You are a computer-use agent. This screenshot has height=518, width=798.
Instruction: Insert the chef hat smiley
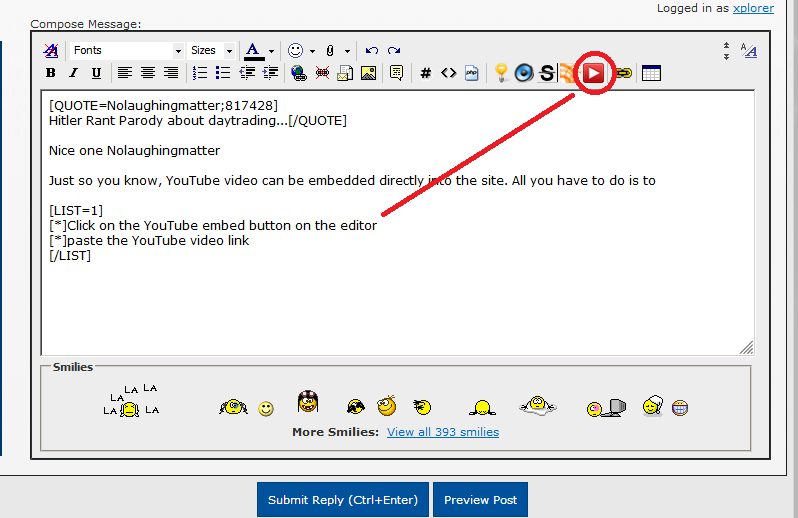point(652,406)
